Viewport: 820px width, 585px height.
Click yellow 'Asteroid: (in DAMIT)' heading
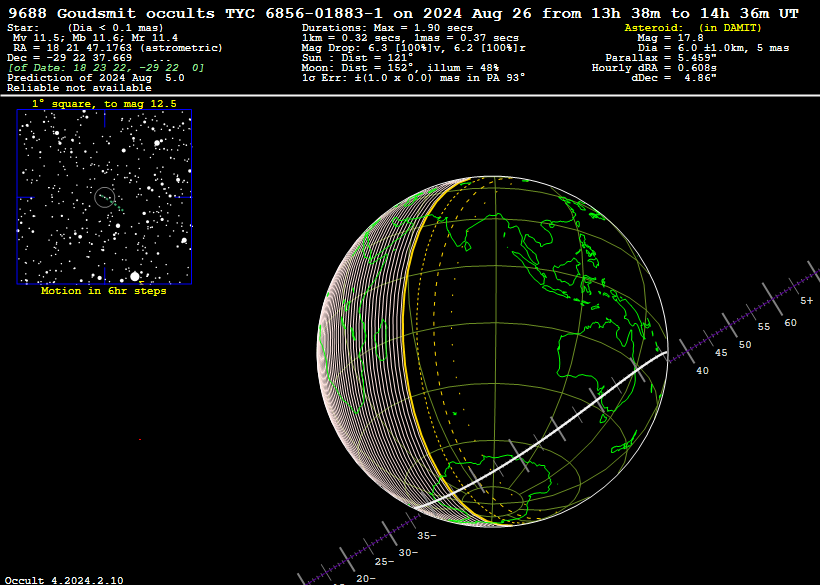tap(693, 28)
